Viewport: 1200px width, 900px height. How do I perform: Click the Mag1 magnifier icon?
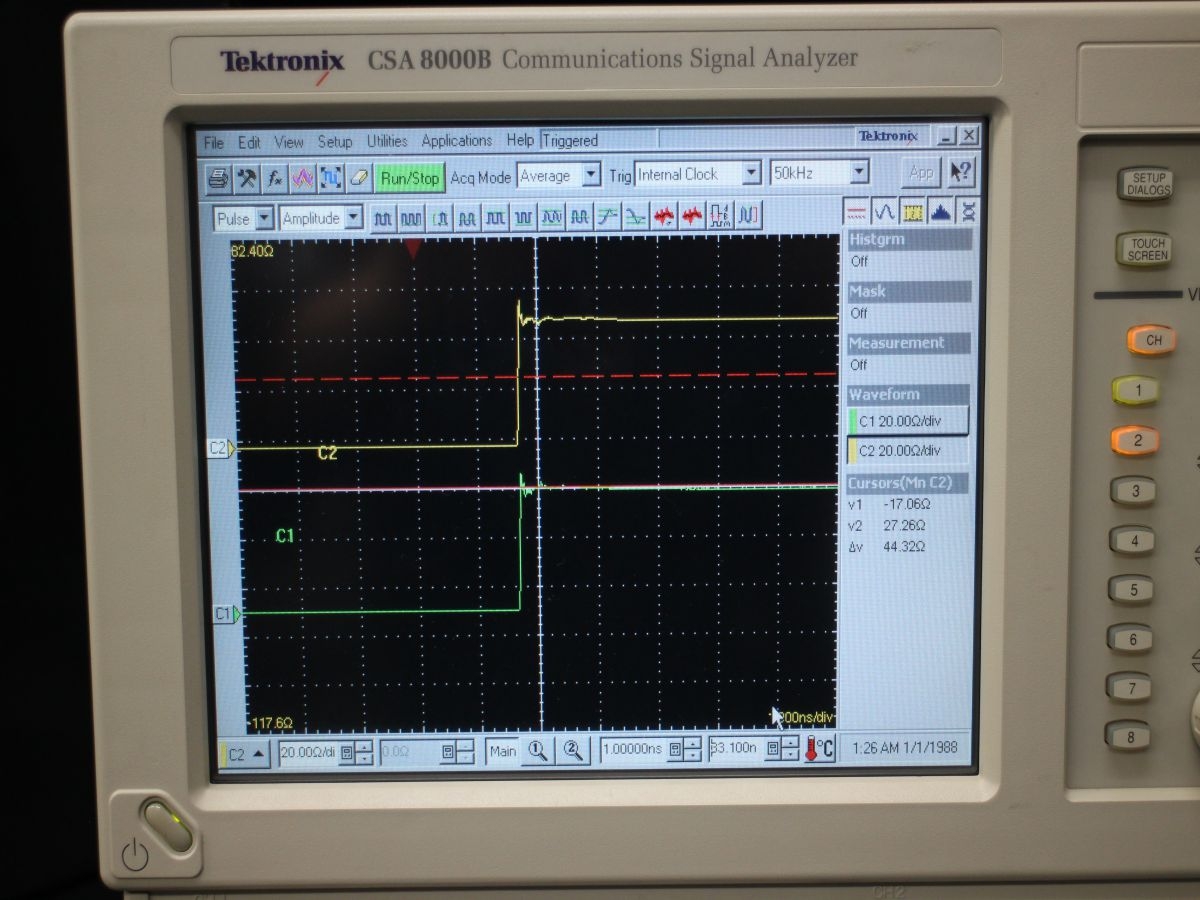click(537, 751)
